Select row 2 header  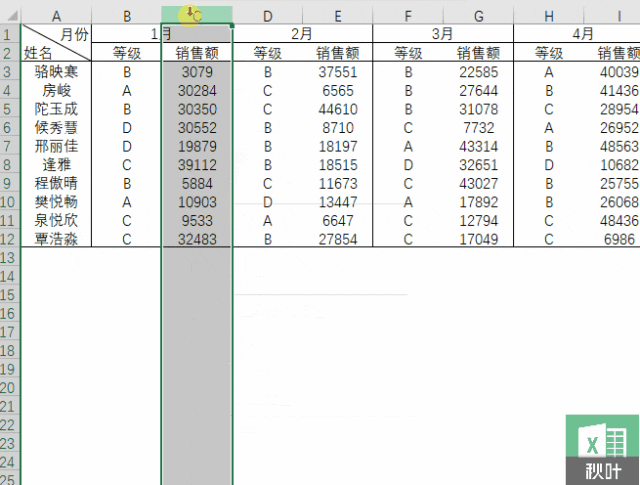click(10, 53)
